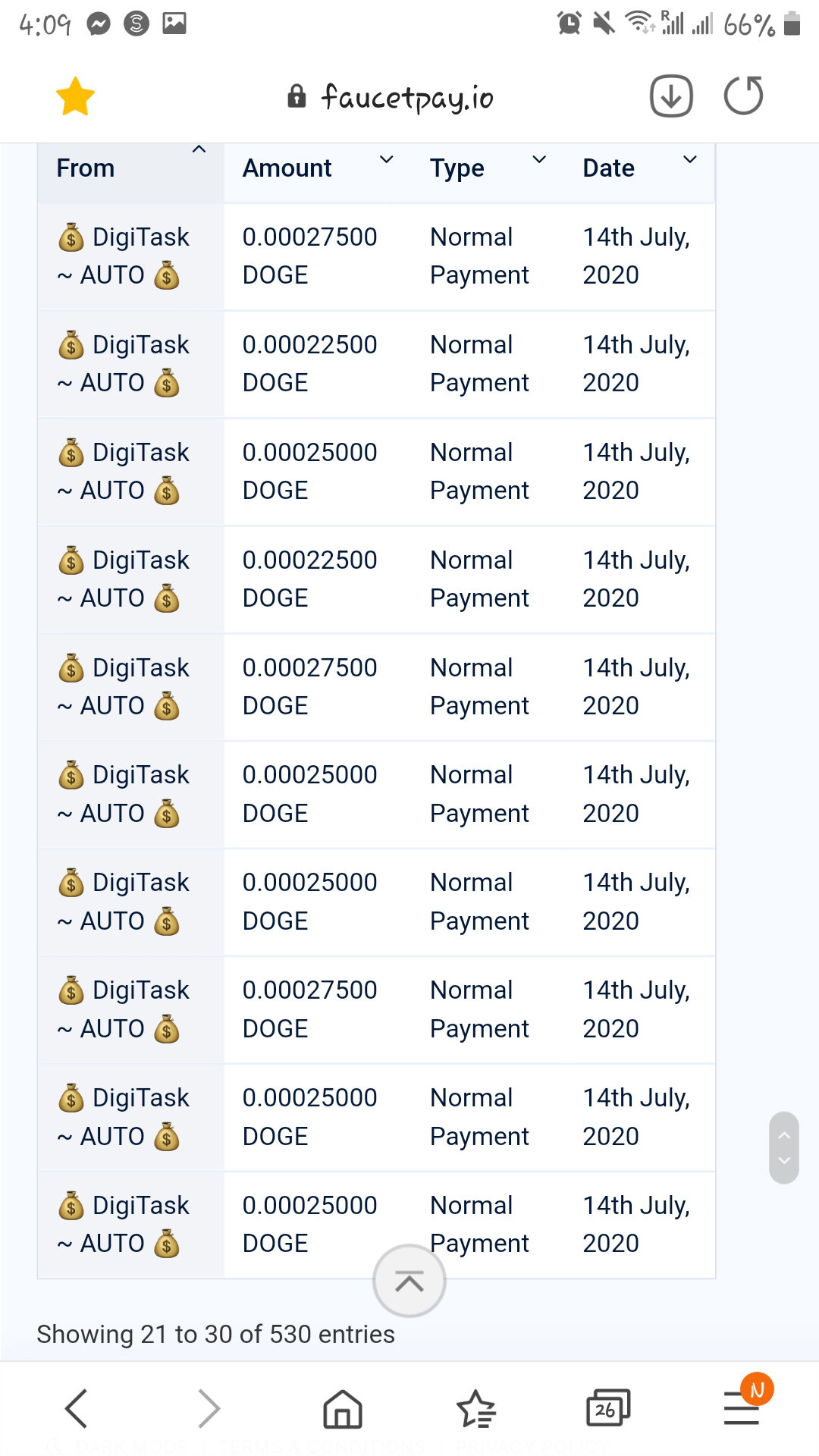Tap the page scroll handle on right

coord(784,1148)
